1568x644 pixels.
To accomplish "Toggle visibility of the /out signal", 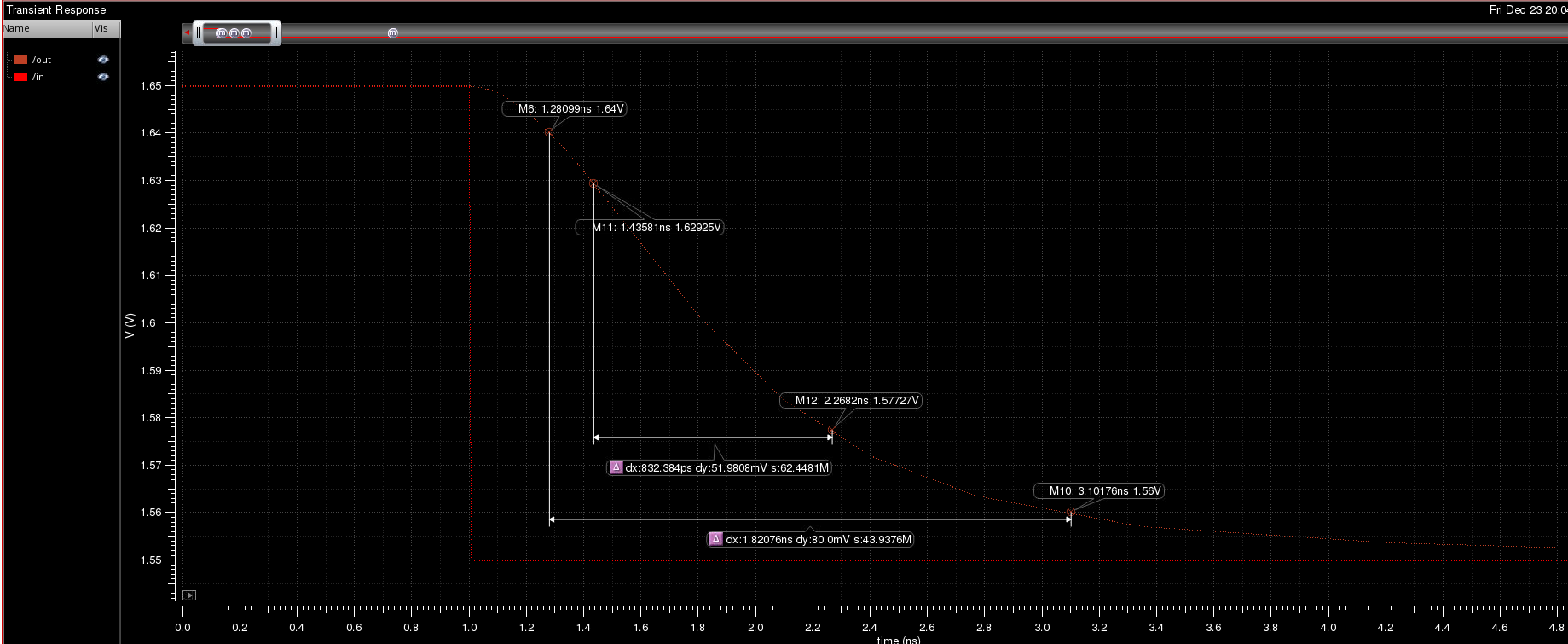I will 103,60.
